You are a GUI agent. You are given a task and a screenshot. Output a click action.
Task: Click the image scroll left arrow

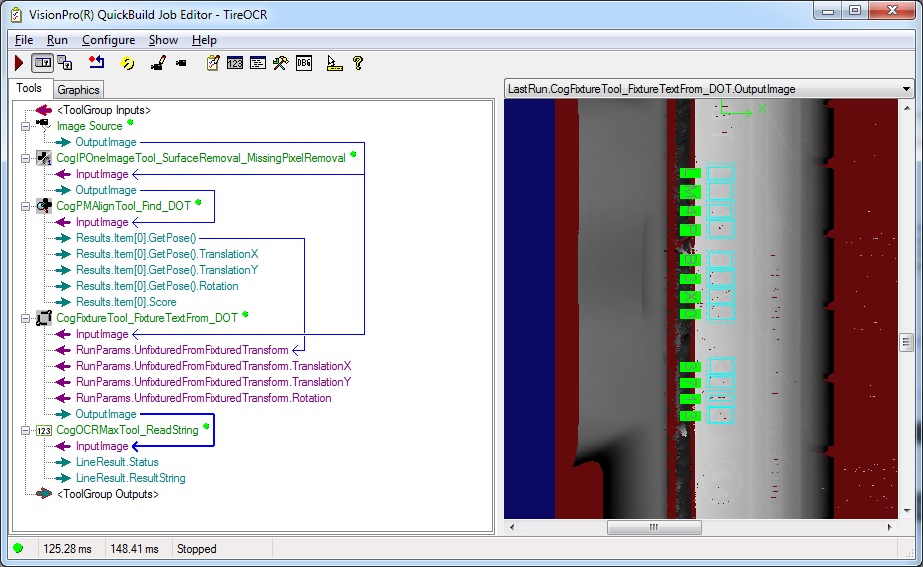[x=512, y=527]
